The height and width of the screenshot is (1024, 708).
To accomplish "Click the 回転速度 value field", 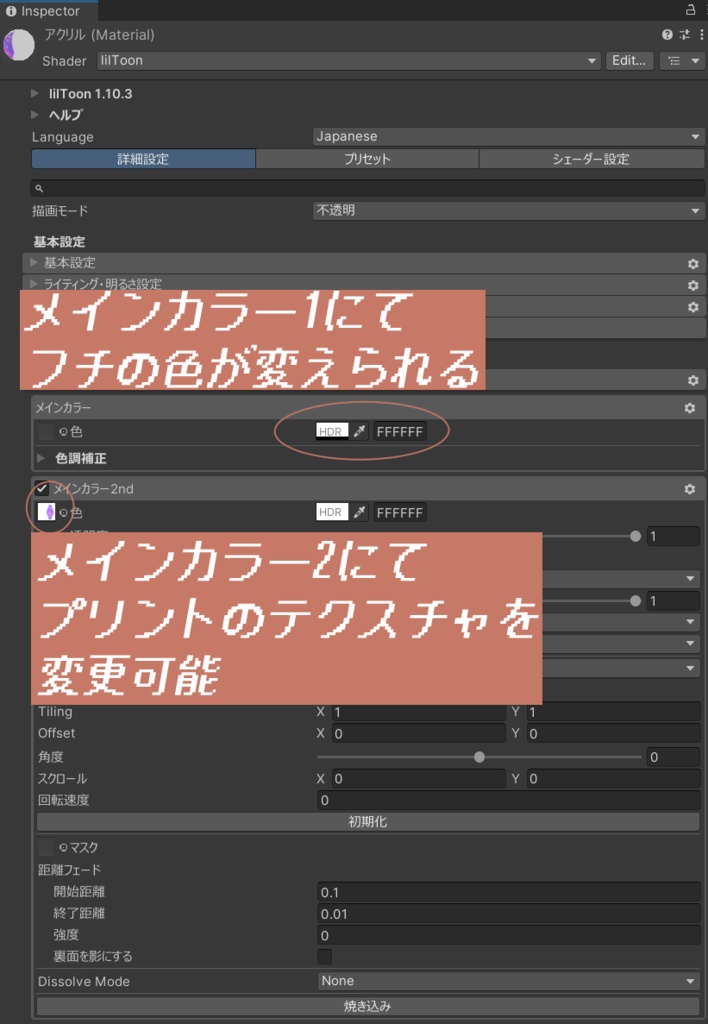I will click(508, 800).
